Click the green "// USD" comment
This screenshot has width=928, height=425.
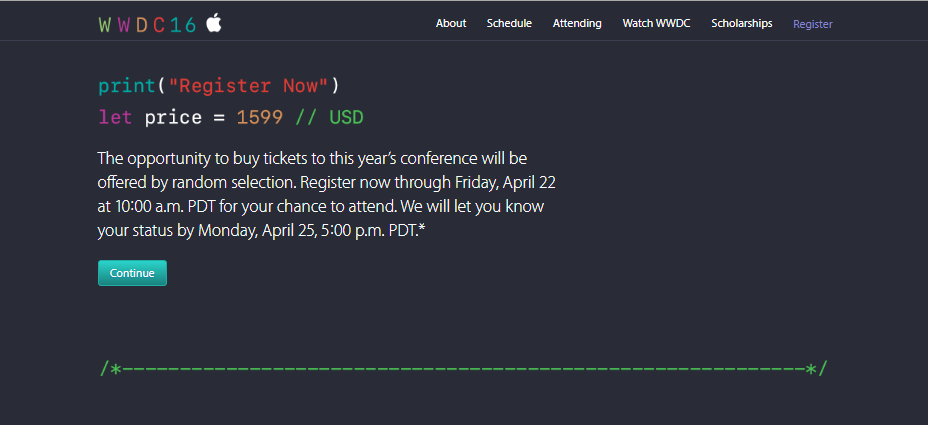pyautogui.click(x=329, y=118)
